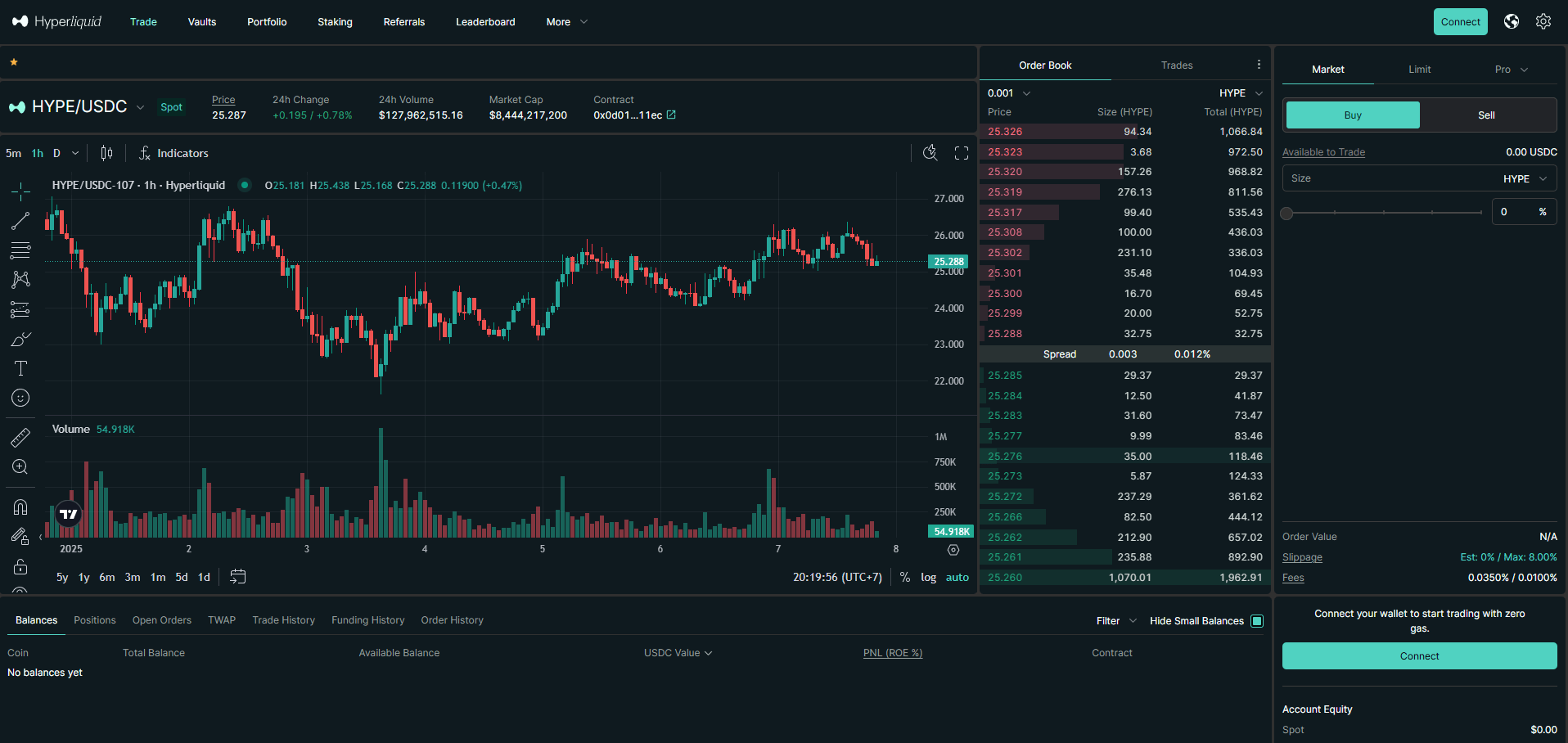Open the Fees link

(1293, 578)
